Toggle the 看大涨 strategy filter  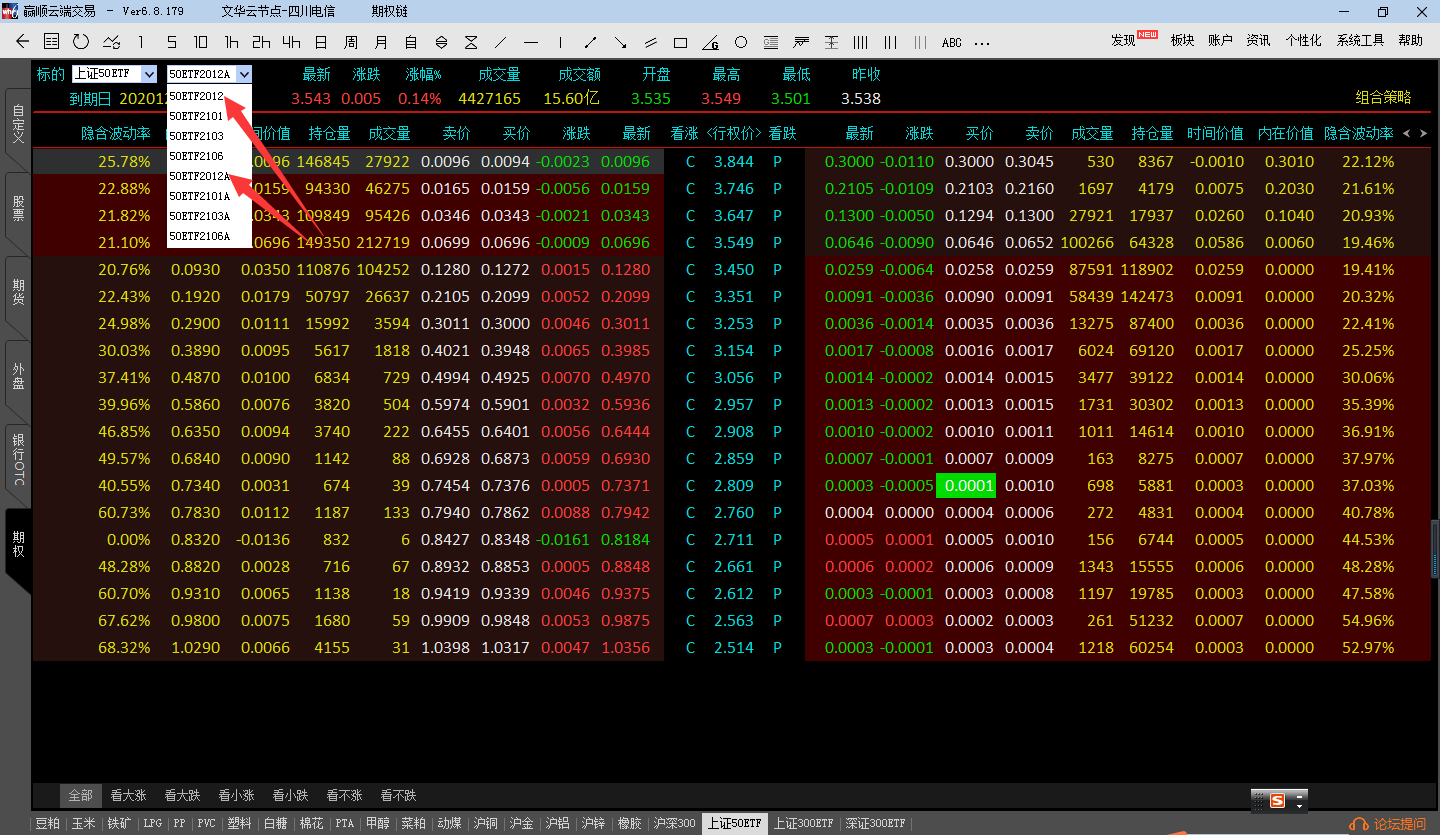tap(128, 796)
